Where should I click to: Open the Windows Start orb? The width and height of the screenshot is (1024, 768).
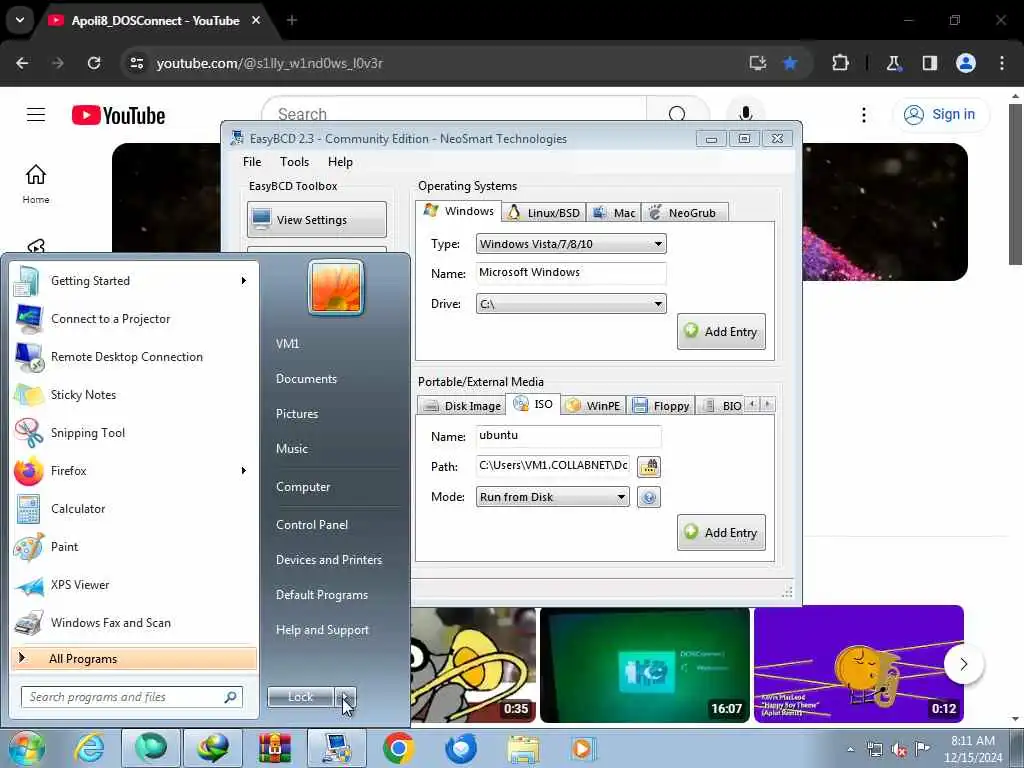pos(25,748)
